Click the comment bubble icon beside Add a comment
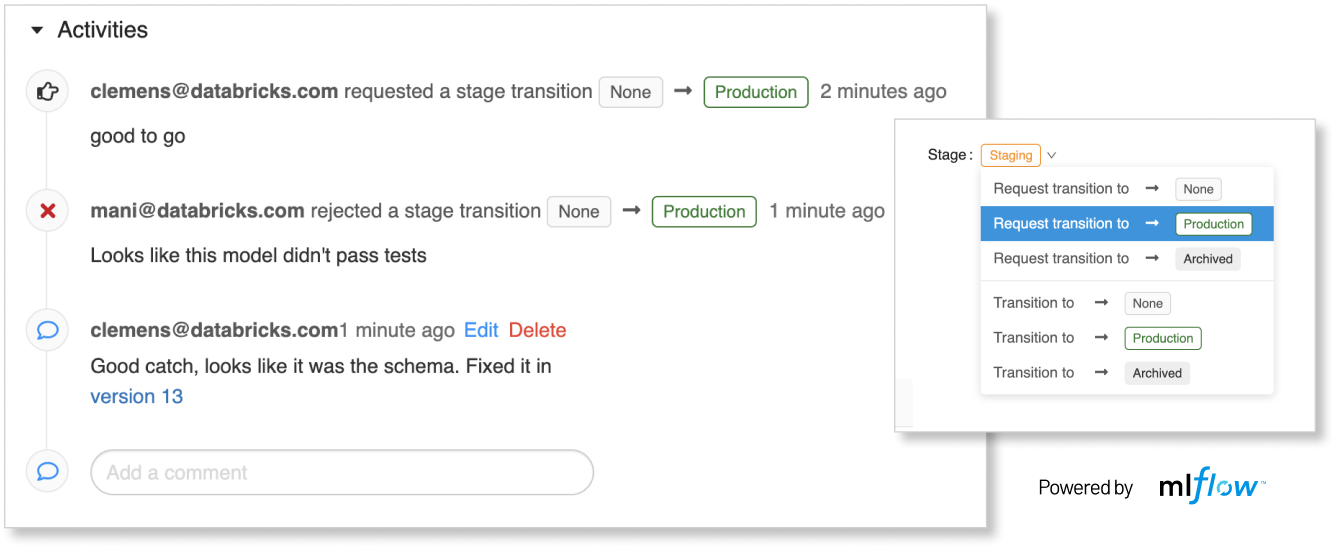Viewport: 1334px width, 547px height. [x=47, y=471]
